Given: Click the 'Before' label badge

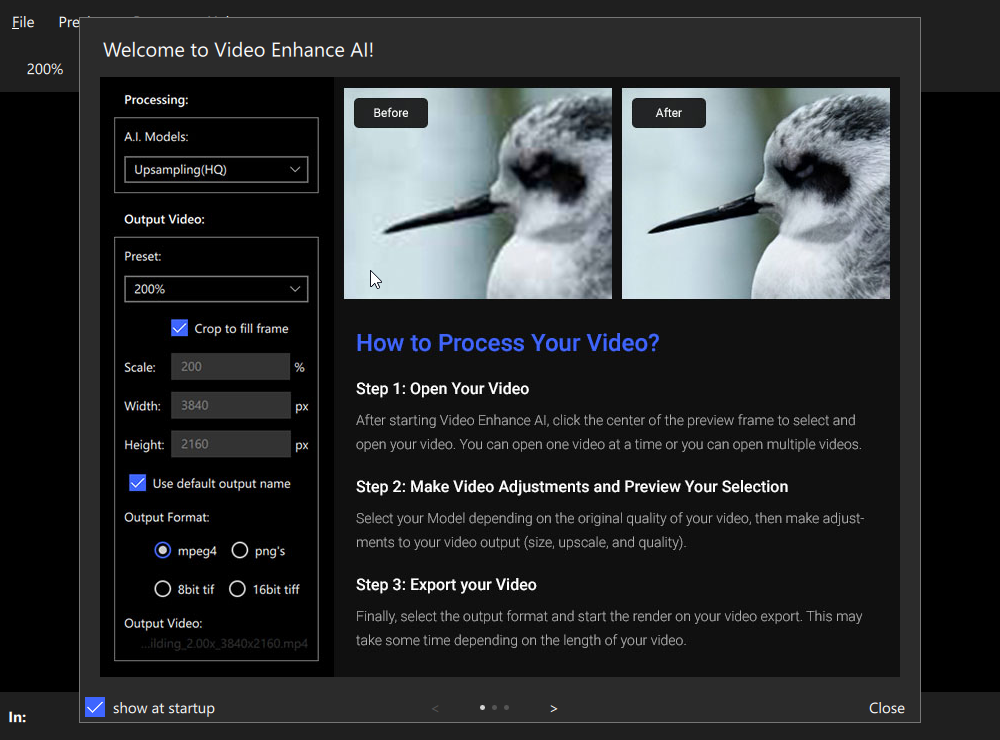Looking at the screenshot, I should [x=391, y=113].
